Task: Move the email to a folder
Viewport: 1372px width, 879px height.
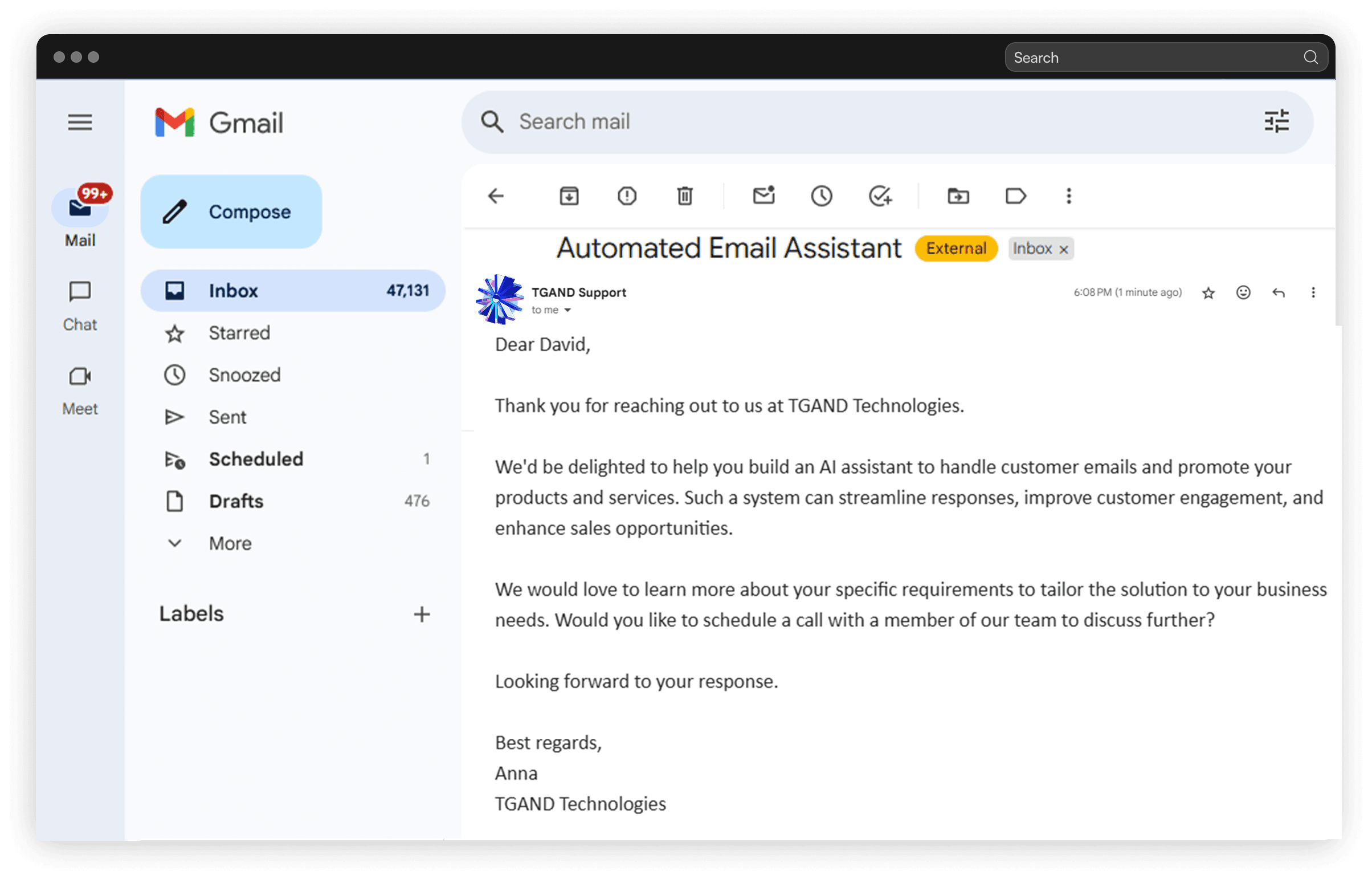Action: click(x=958, y=196)
